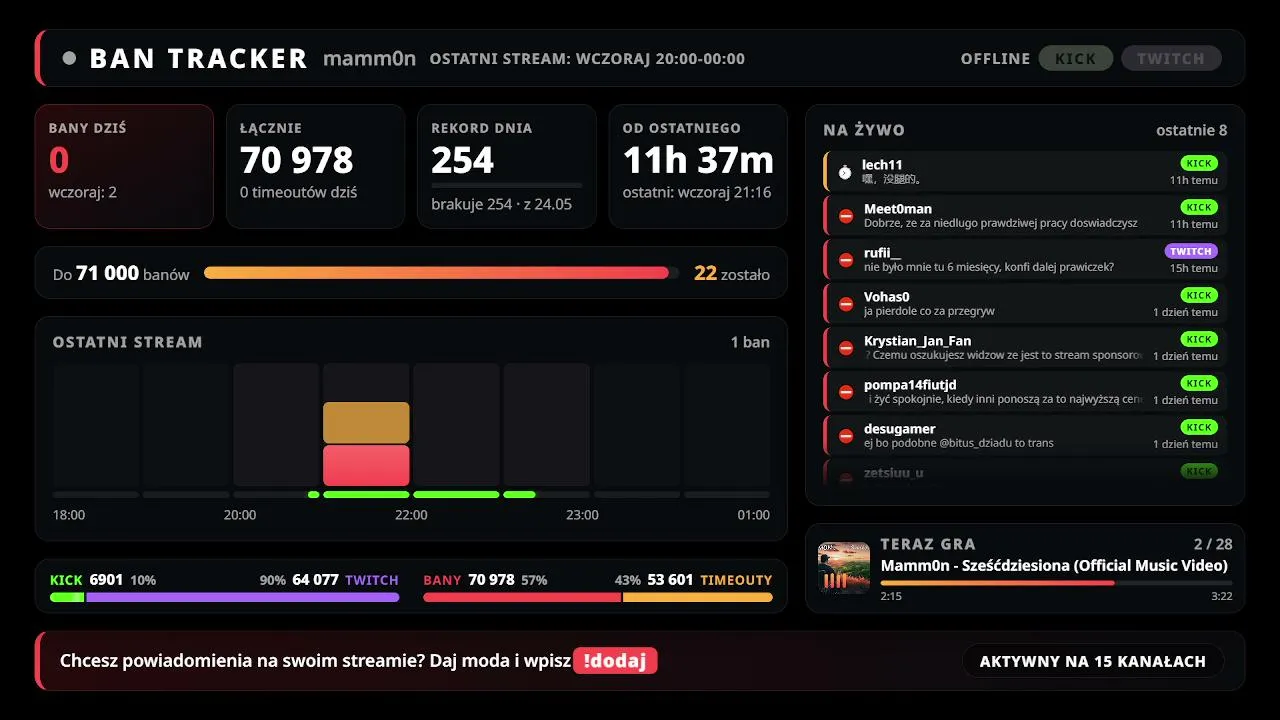Screen dimensions: 1280x720
Task: Click the Vohas0 username
Action: 887,297
